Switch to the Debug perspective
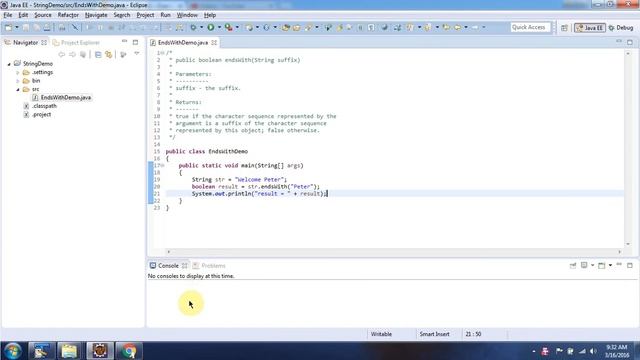The image size is (640, 360). pyautogui.click(x=621, y=28)
